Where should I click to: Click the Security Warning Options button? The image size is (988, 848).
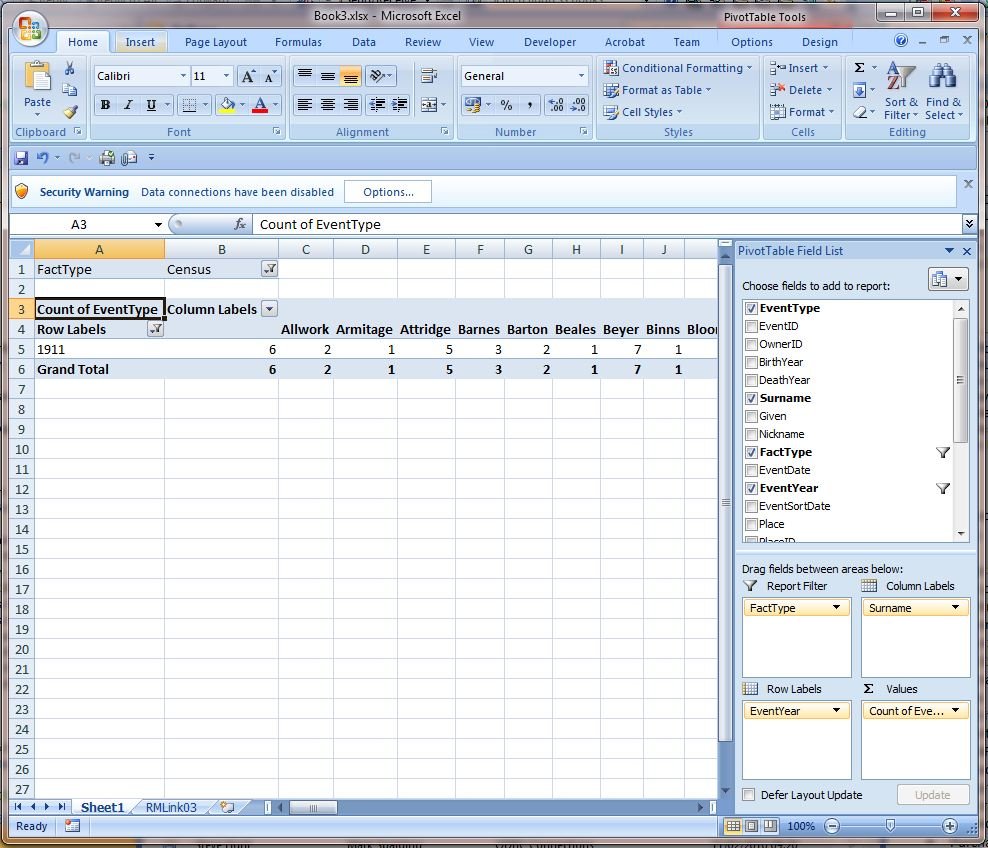pyautogui.click(x=388, y=192)
